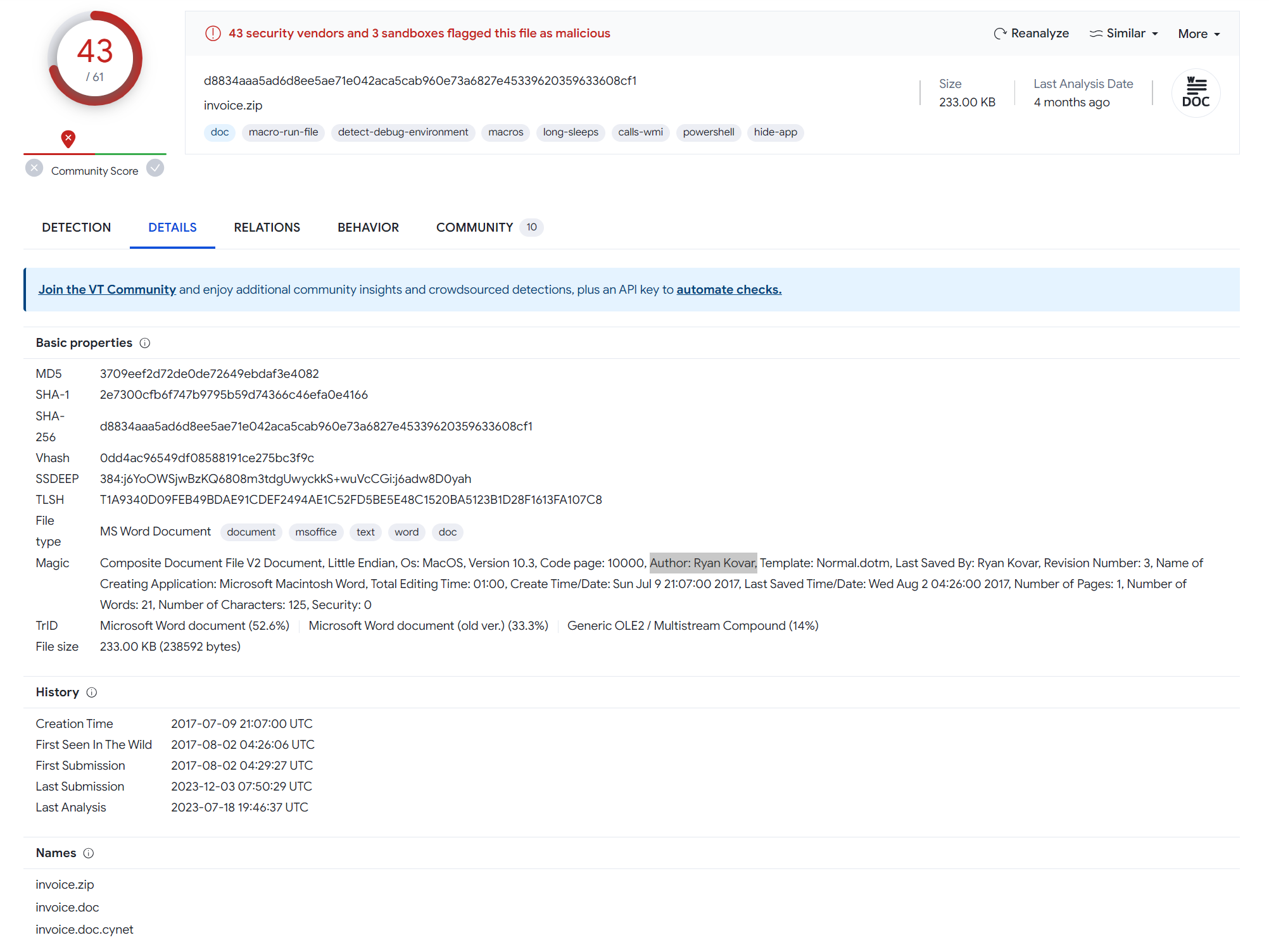Vote harmless with the checkmark community button

[155, 168]
